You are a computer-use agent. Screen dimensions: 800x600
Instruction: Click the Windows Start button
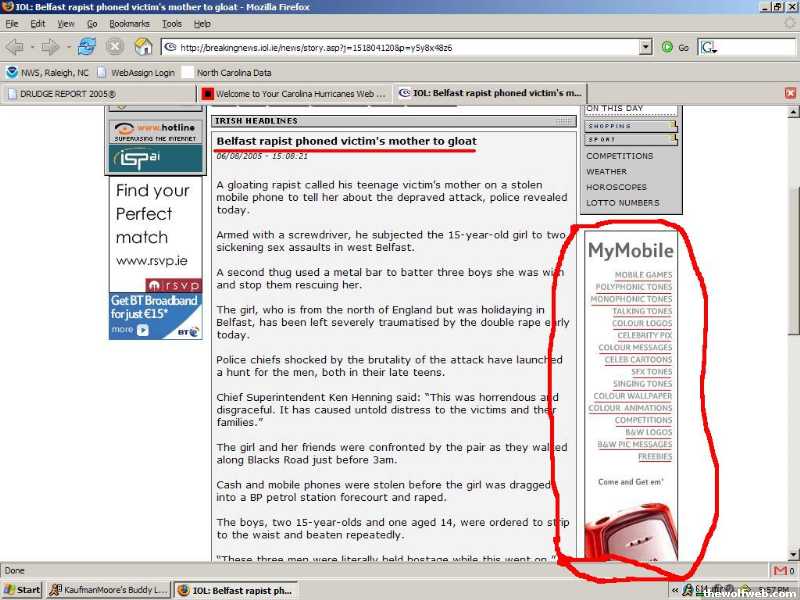coord(22,590)
